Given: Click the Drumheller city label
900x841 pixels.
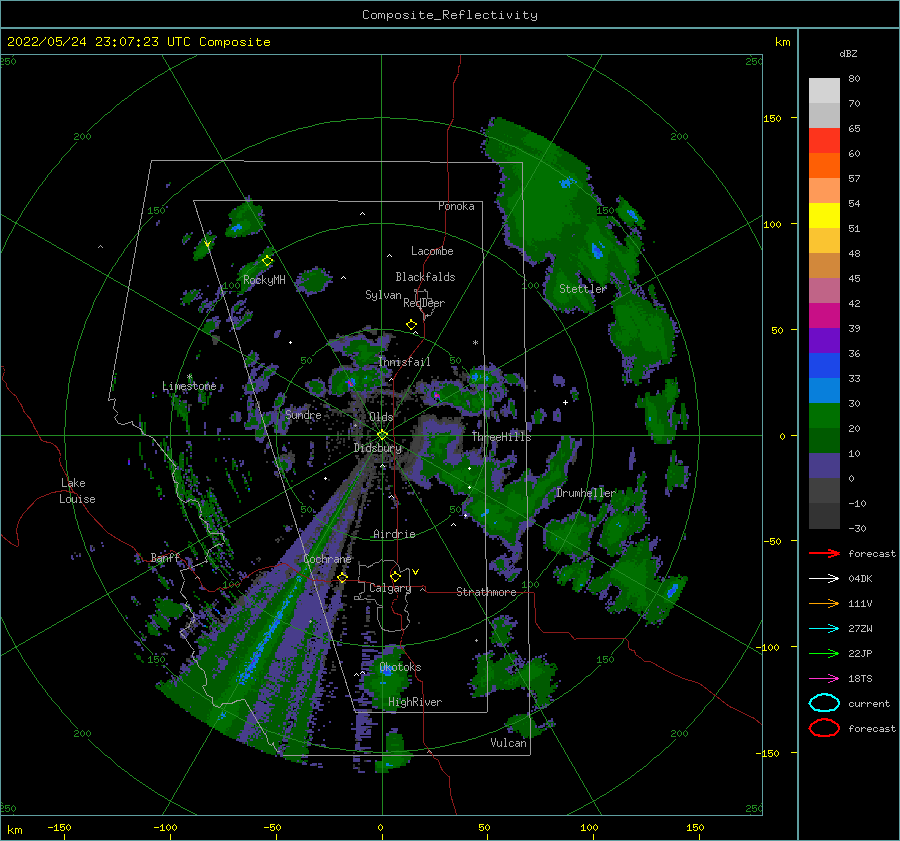Looking at the screenshot, I should [x=586, y=493].
